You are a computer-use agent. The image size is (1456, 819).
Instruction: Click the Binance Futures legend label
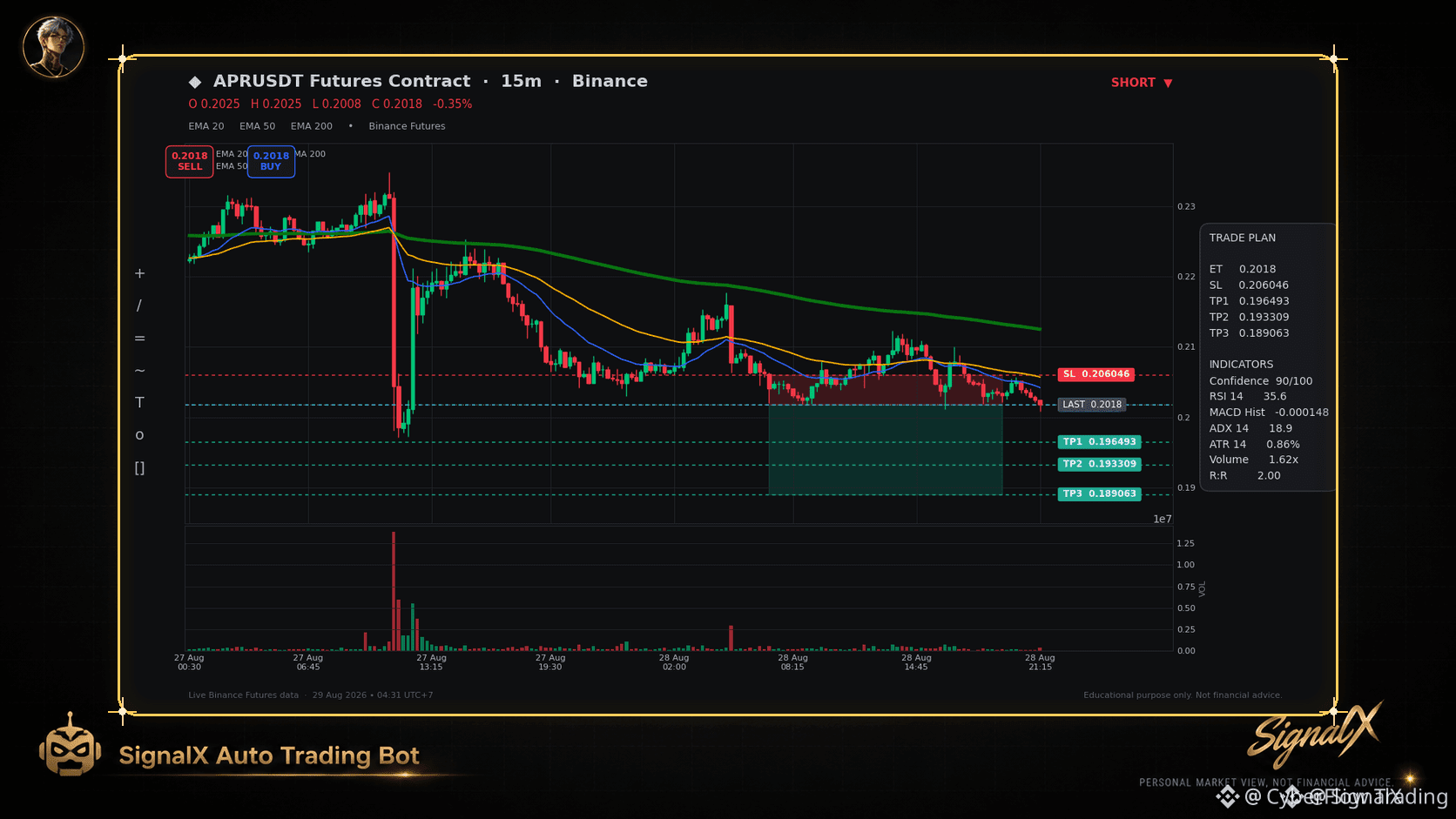407,126
